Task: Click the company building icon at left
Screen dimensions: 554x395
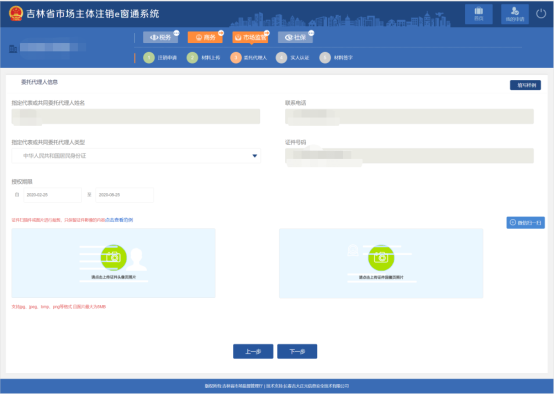Action: click(13, 48)
